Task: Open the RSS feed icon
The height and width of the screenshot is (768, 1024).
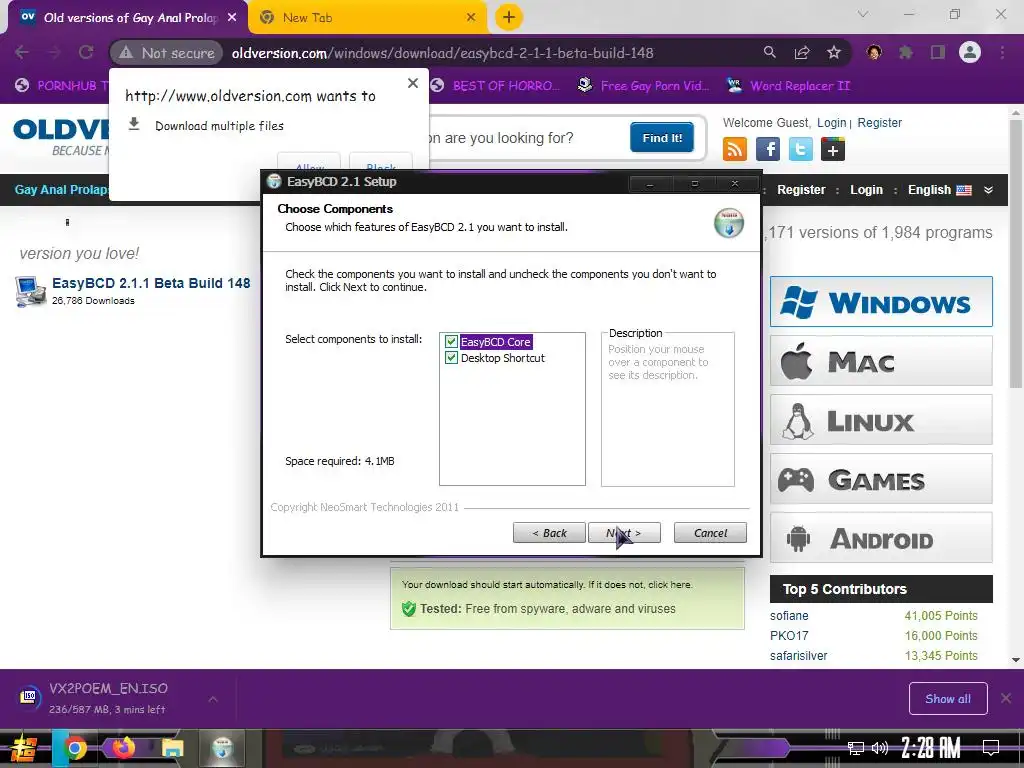Action: [735, 150]
